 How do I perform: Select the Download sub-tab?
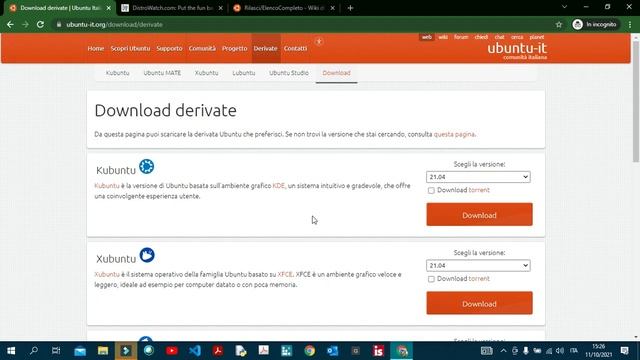[336, 73]
